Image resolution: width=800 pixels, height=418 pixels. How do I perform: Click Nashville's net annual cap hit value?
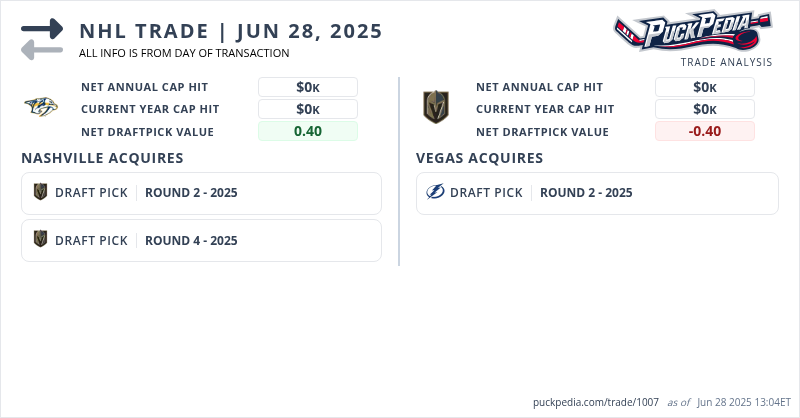coord(307,87)
